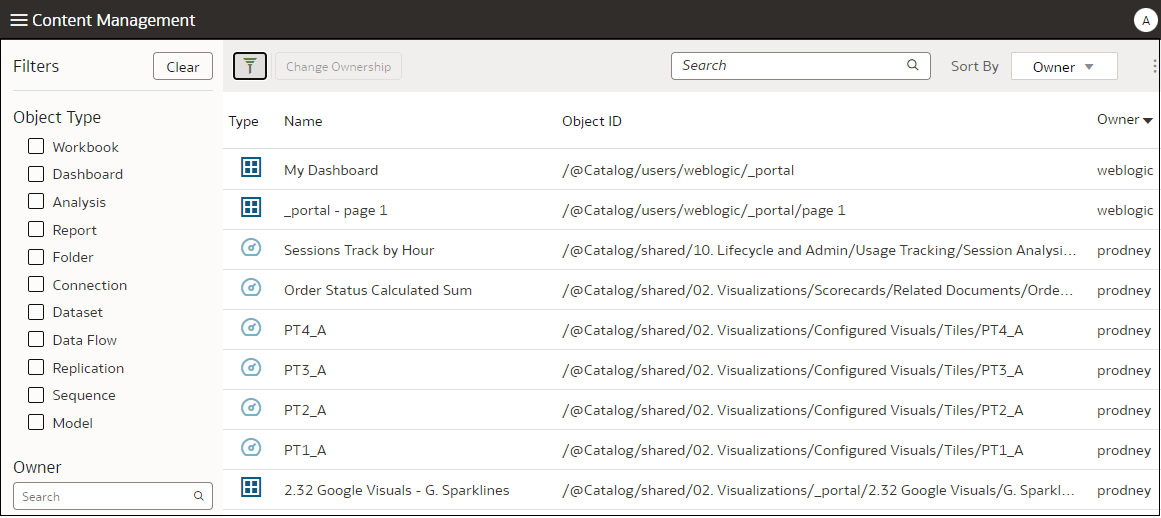Image resolution: width=1161 pixels, height=518 pixels.
Task: Open the vertical ellipsis options menu
Action: 1154,67
